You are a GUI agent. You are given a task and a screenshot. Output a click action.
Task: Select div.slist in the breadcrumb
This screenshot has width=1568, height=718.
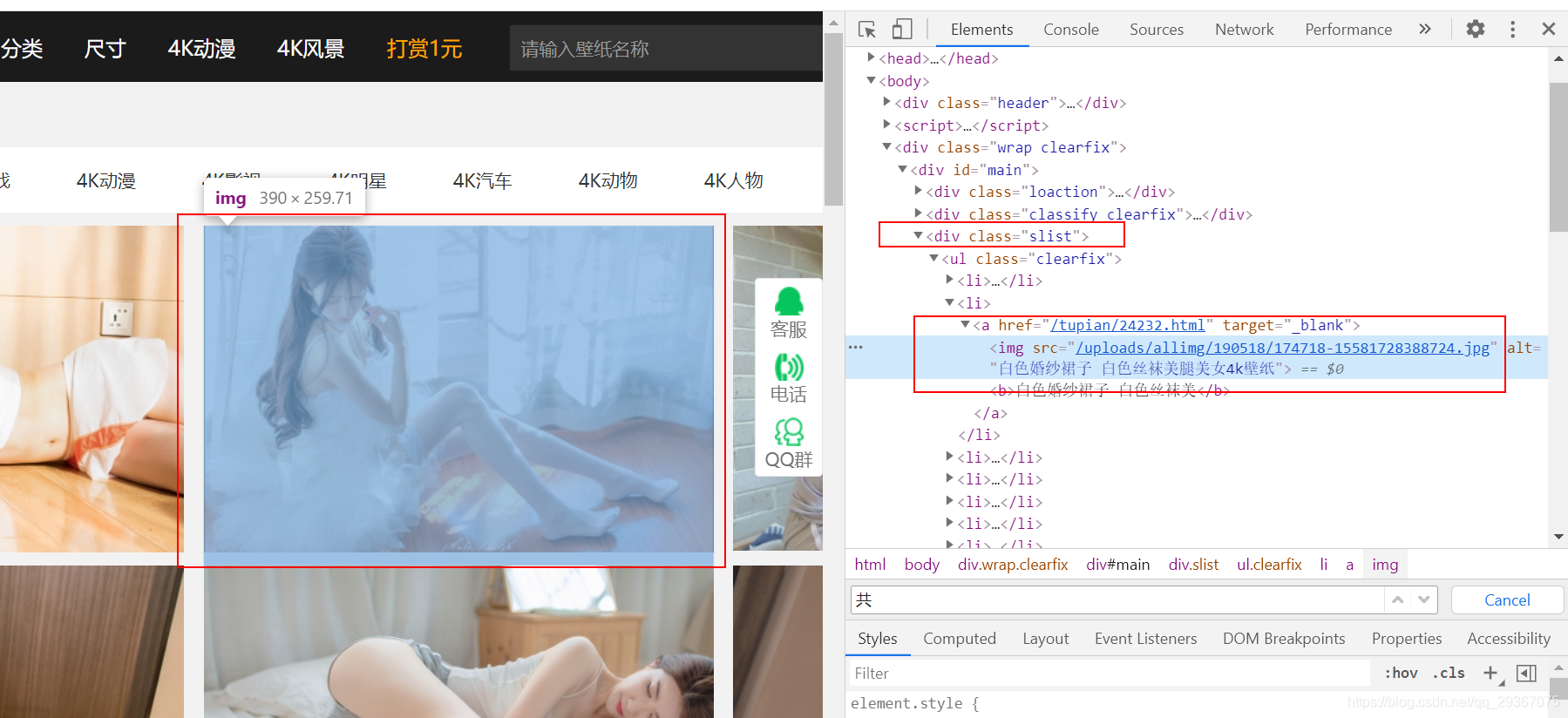coord(1193,565)
